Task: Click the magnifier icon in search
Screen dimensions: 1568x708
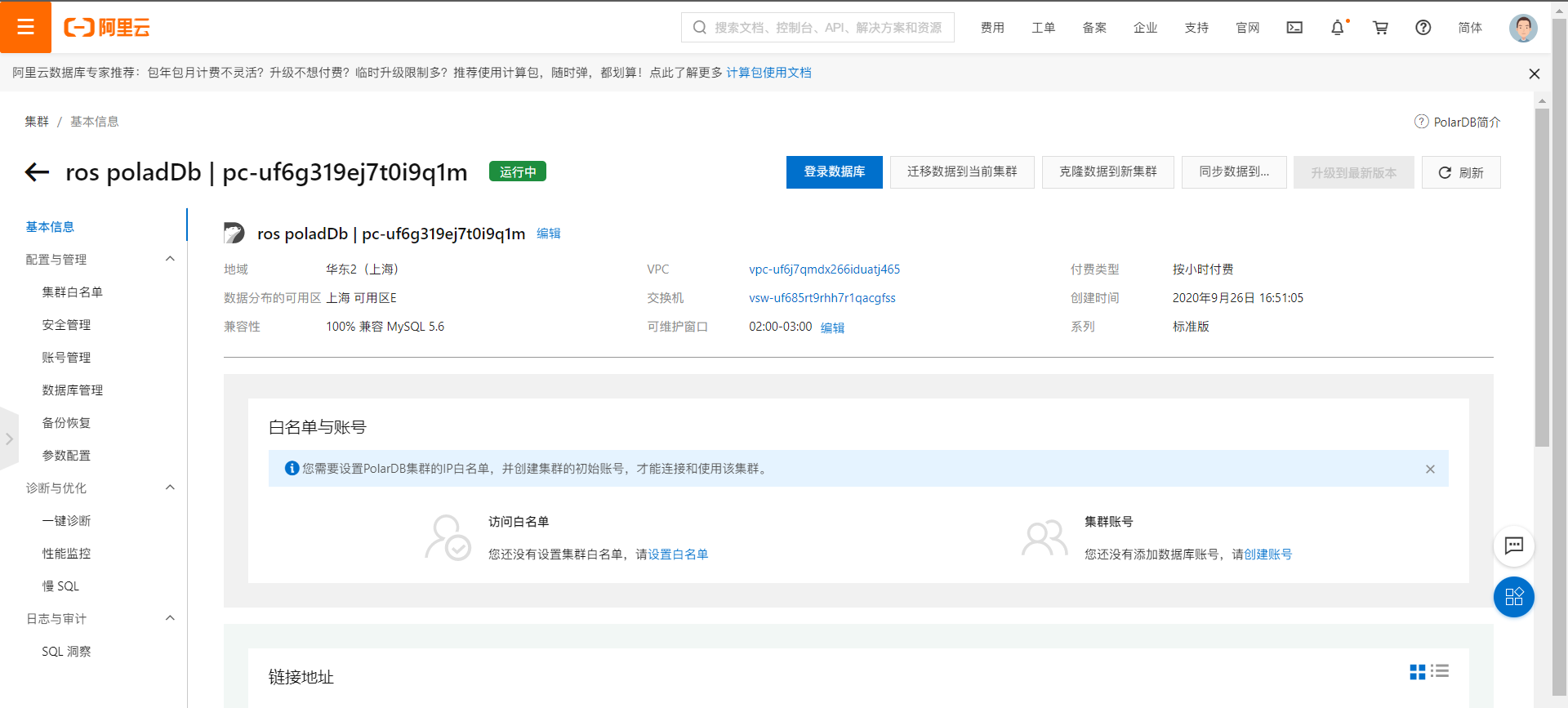Action: (699, 28)
